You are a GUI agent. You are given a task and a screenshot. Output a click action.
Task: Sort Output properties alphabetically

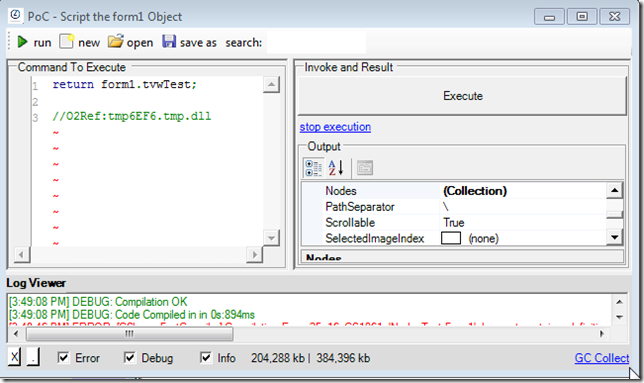click(336, 168)
